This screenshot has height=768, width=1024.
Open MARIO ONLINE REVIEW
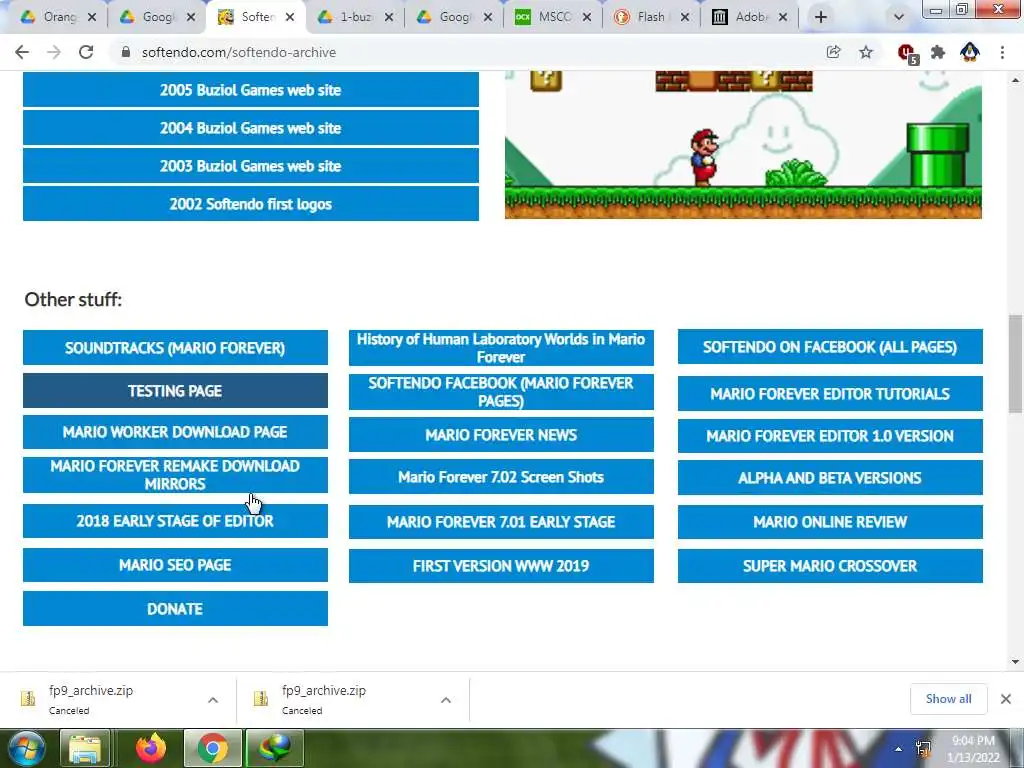point(830,522)
